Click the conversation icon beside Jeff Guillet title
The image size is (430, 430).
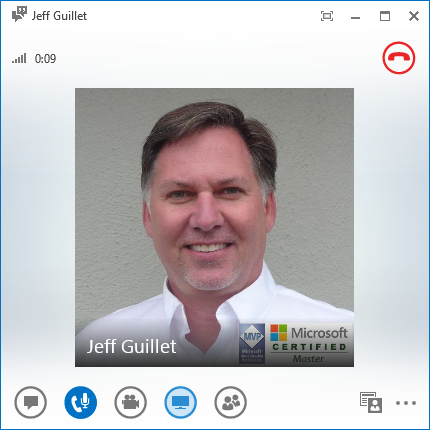click(x=19, y=14)
